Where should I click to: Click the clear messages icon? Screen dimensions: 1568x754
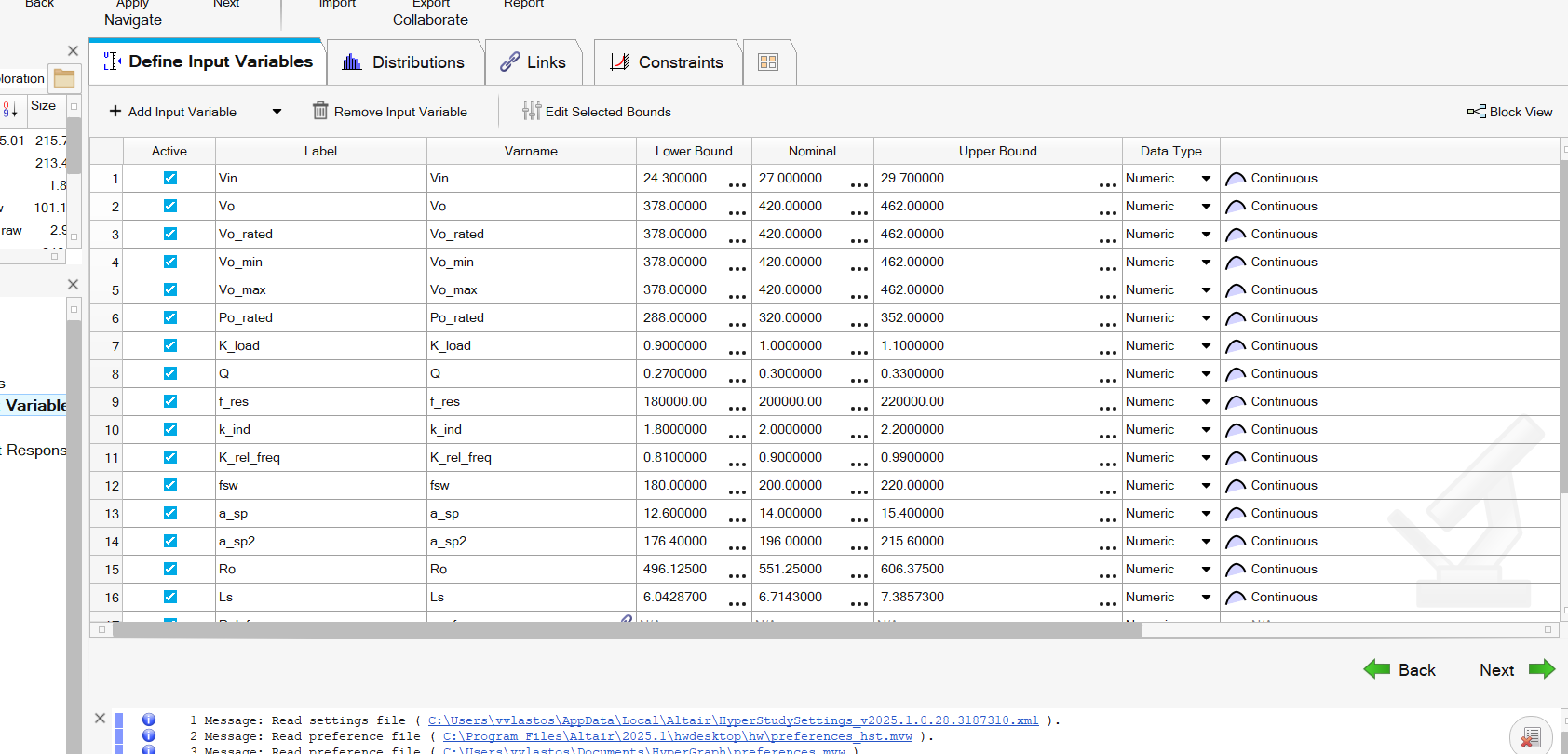tap(1530, 735)
